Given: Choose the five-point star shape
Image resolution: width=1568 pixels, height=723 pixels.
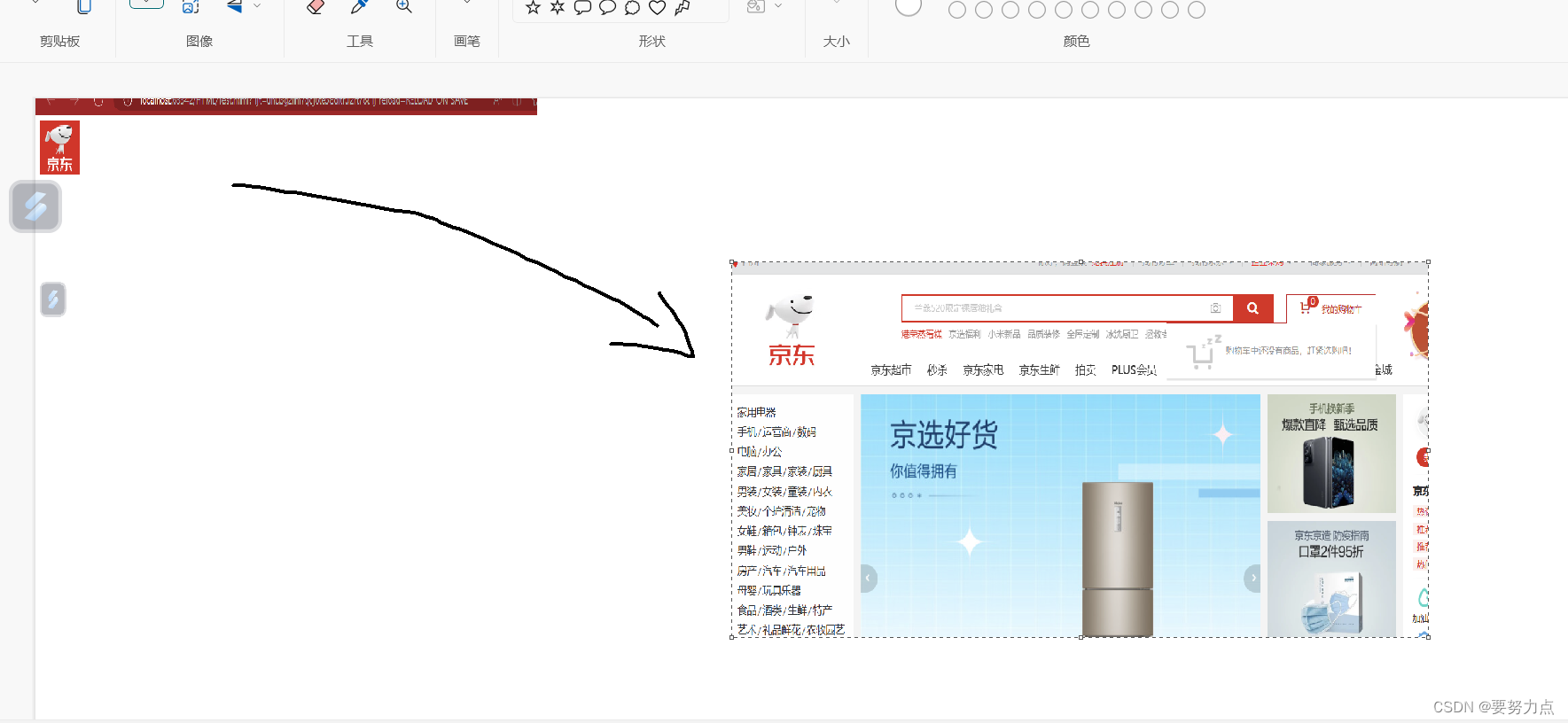Looking at the screenshot, I should (x=533, y=8).
